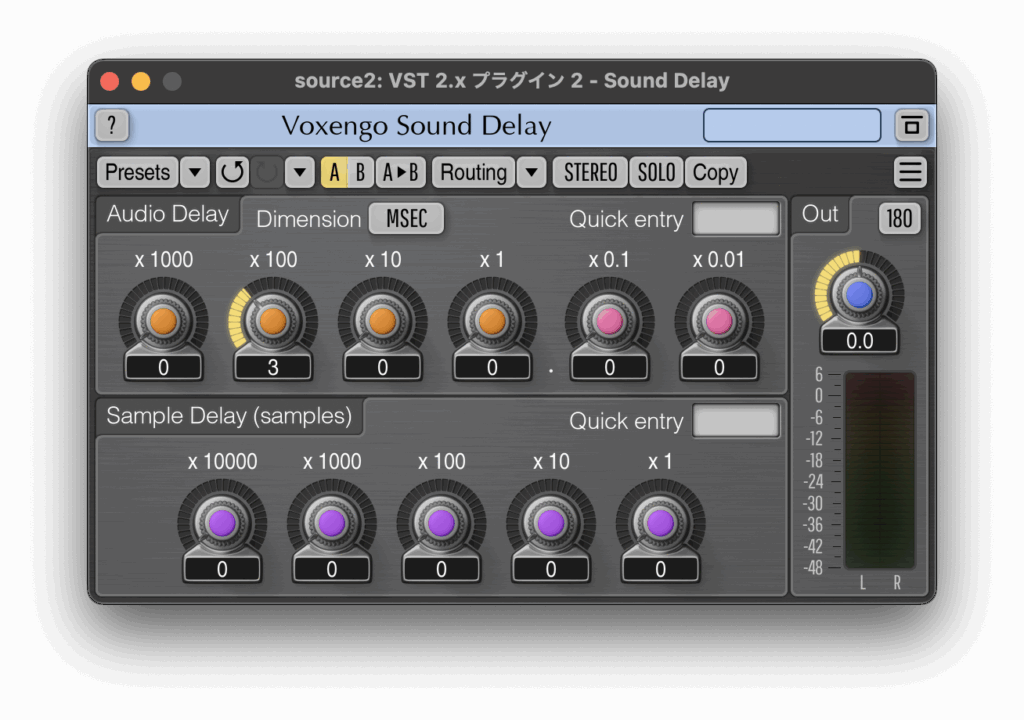Open the undo history dropdown arrow
The width and height of the screenshot is (1024, 720).
pos(300,172)
